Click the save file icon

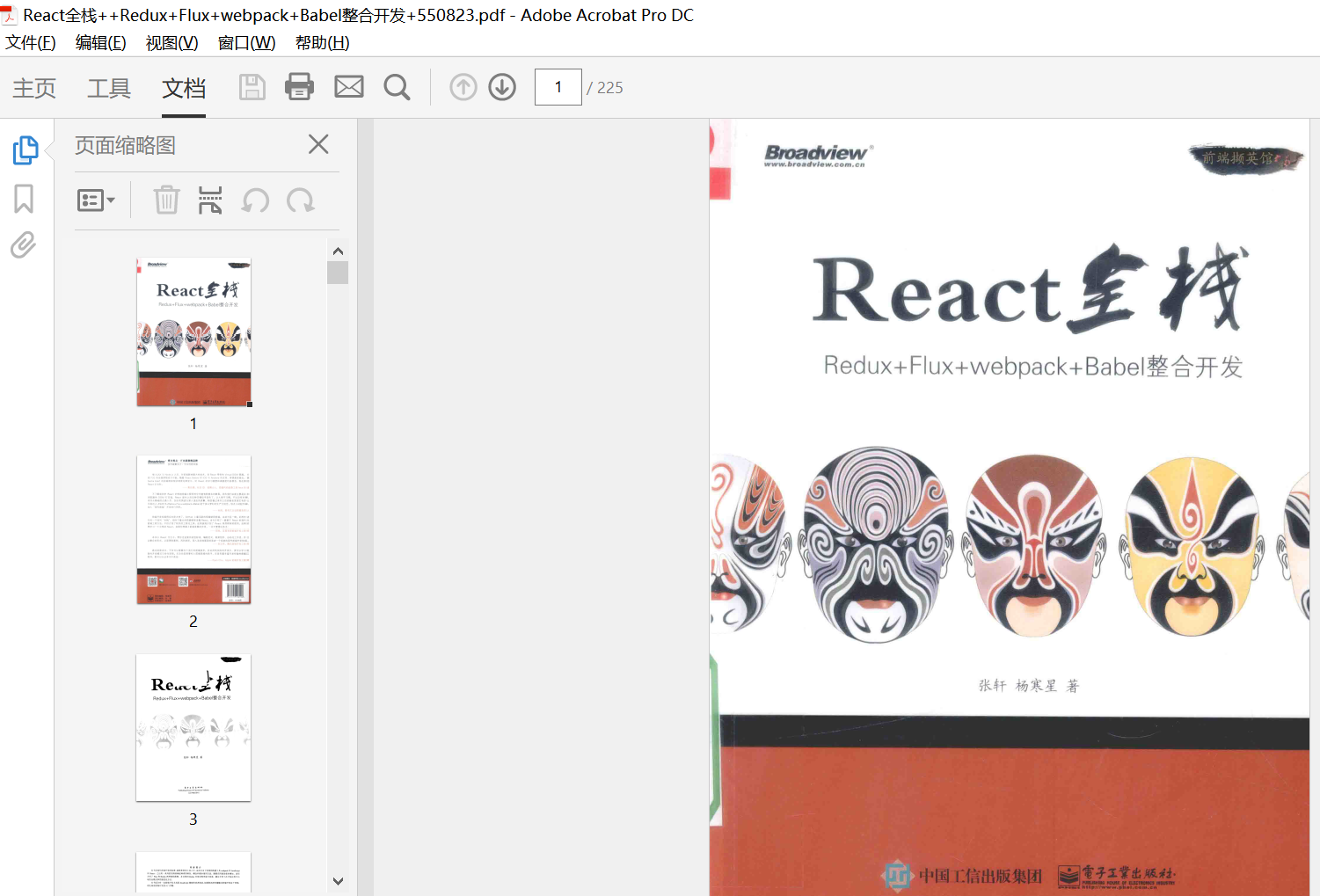coord(252,87)
